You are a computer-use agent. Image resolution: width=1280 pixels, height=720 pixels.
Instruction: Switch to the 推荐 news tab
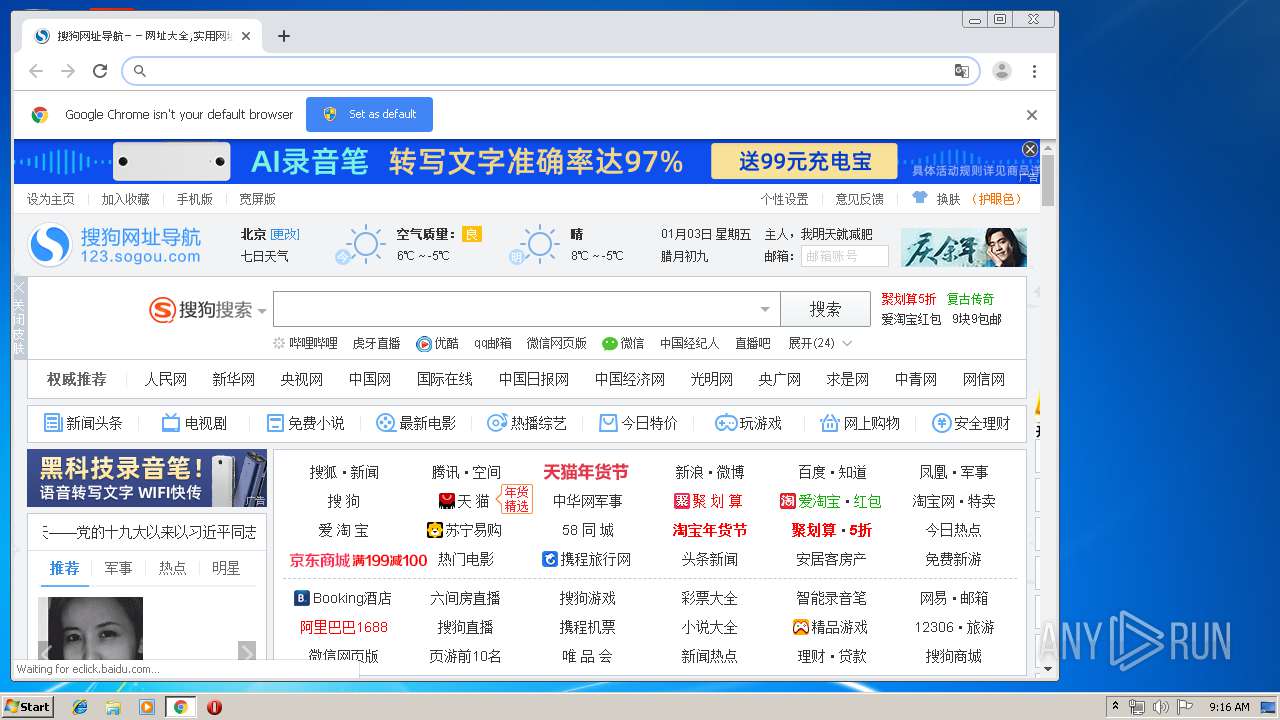[64, 568]
